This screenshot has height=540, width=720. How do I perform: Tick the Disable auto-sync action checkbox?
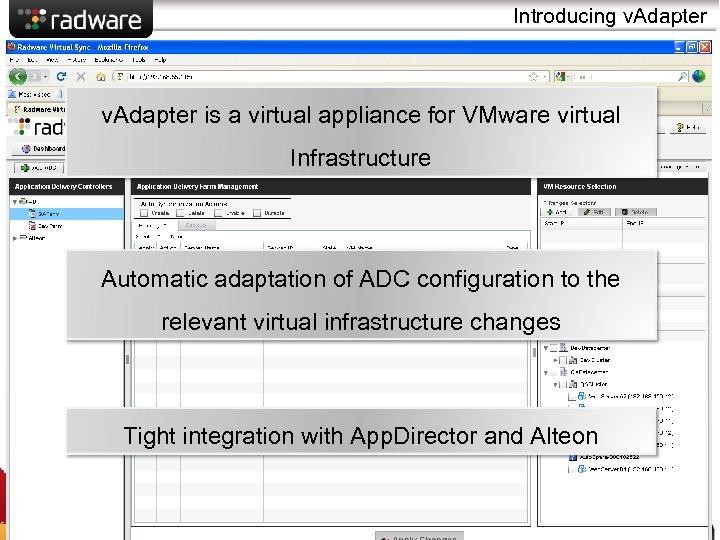257,213
